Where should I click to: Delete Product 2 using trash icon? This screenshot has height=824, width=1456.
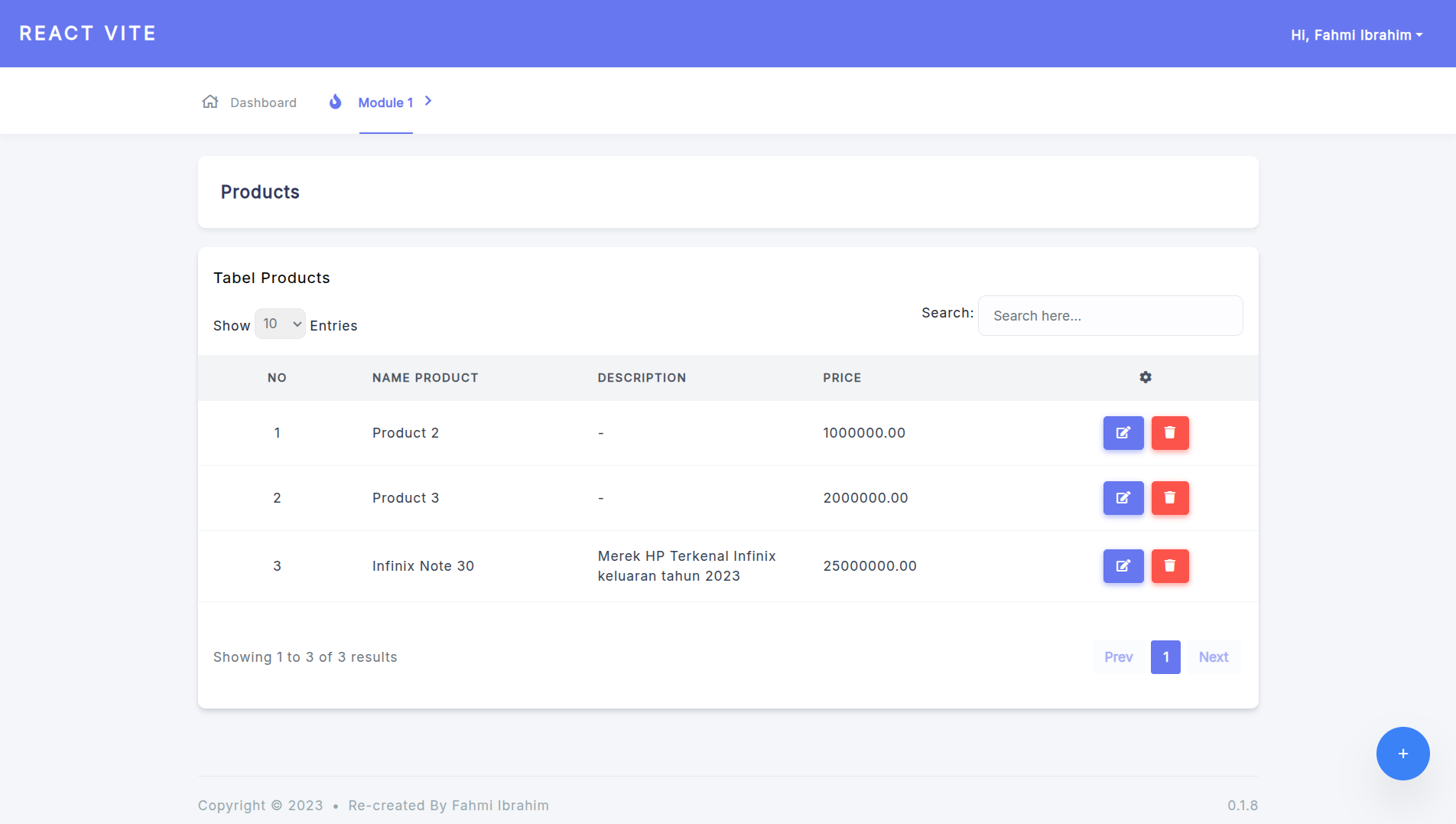tap(1169, 433)
